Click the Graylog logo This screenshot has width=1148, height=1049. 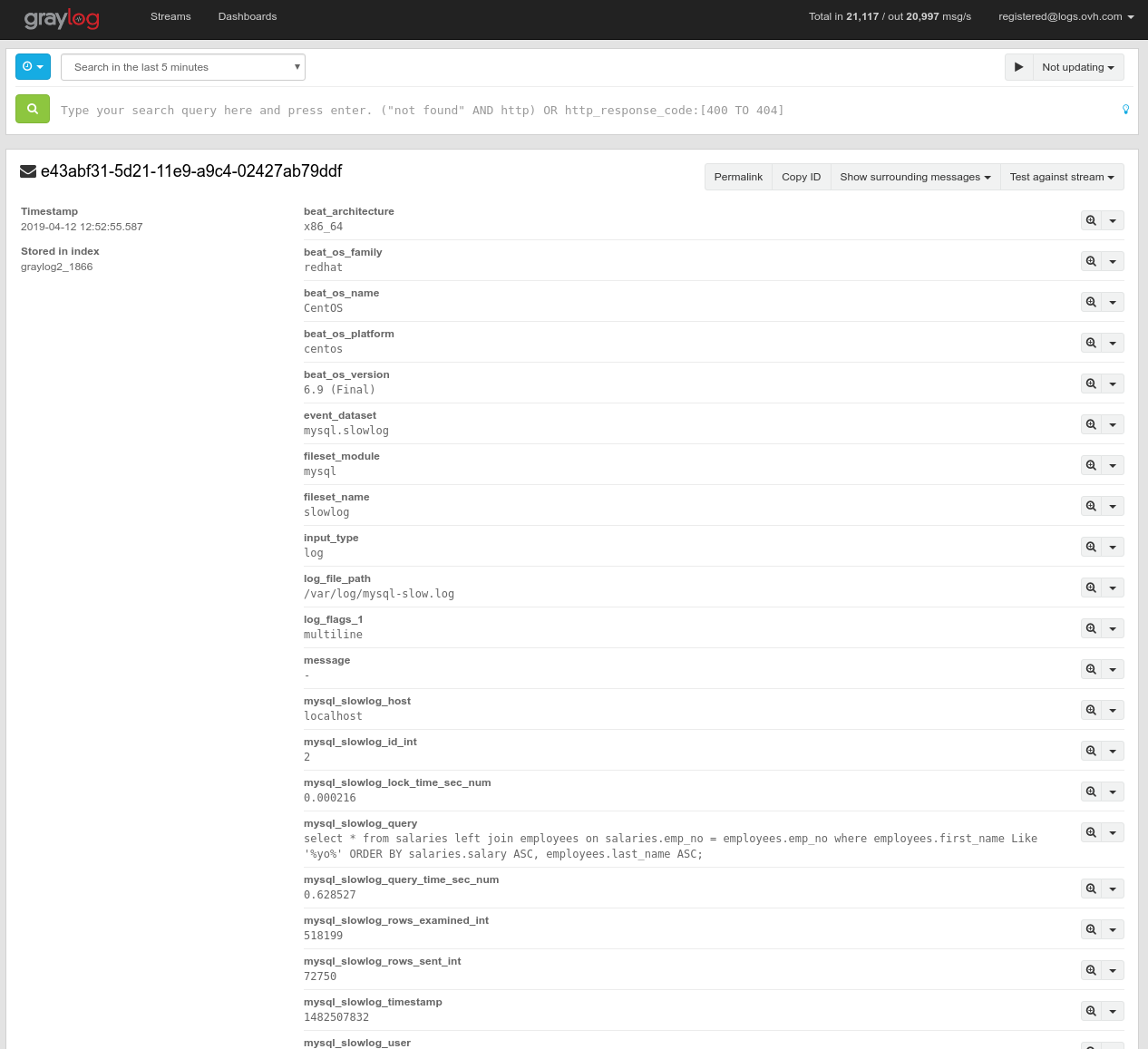(62, 18)
